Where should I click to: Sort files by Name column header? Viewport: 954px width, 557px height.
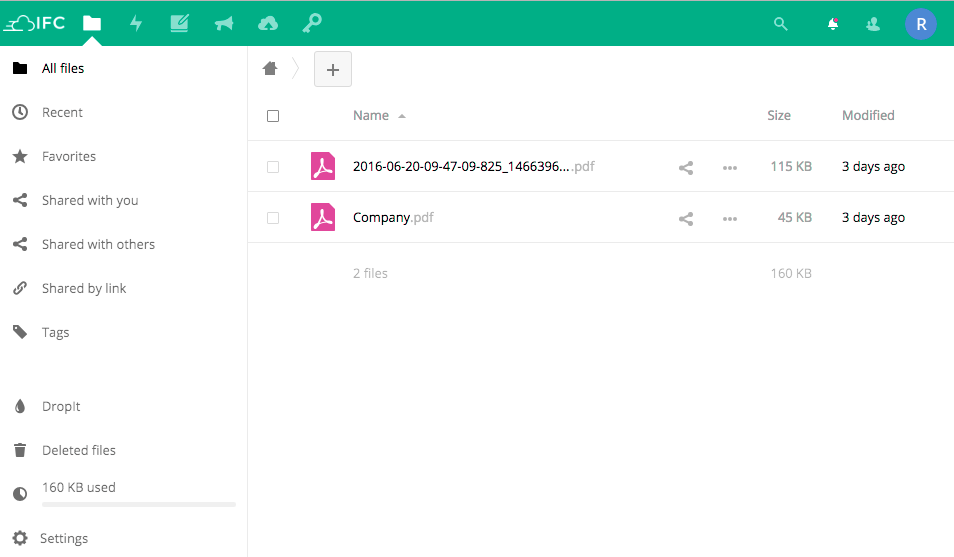click(x=371, y=116)
